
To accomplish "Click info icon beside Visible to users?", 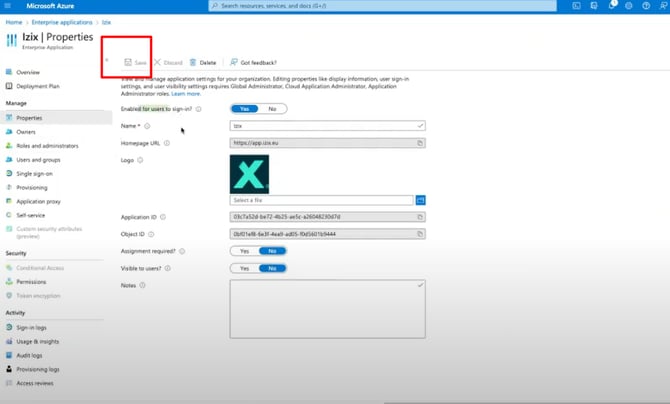I will pyautogui.click(x=168, y=268).
